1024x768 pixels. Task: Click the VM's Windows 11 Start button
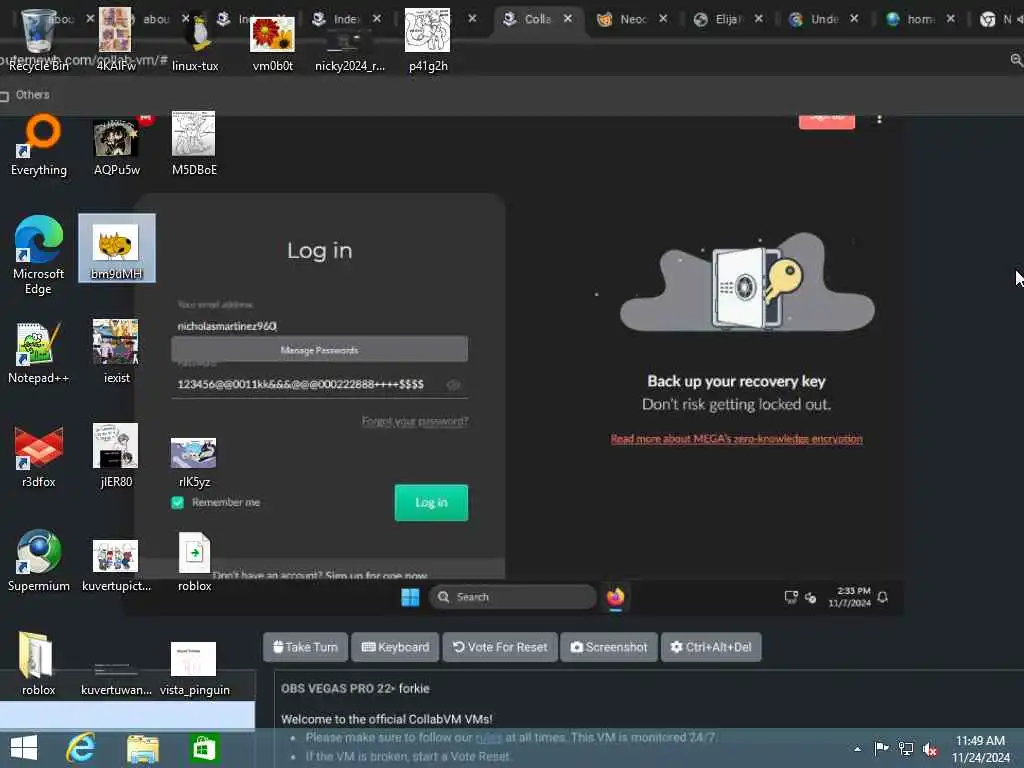[x=410, y=597]
